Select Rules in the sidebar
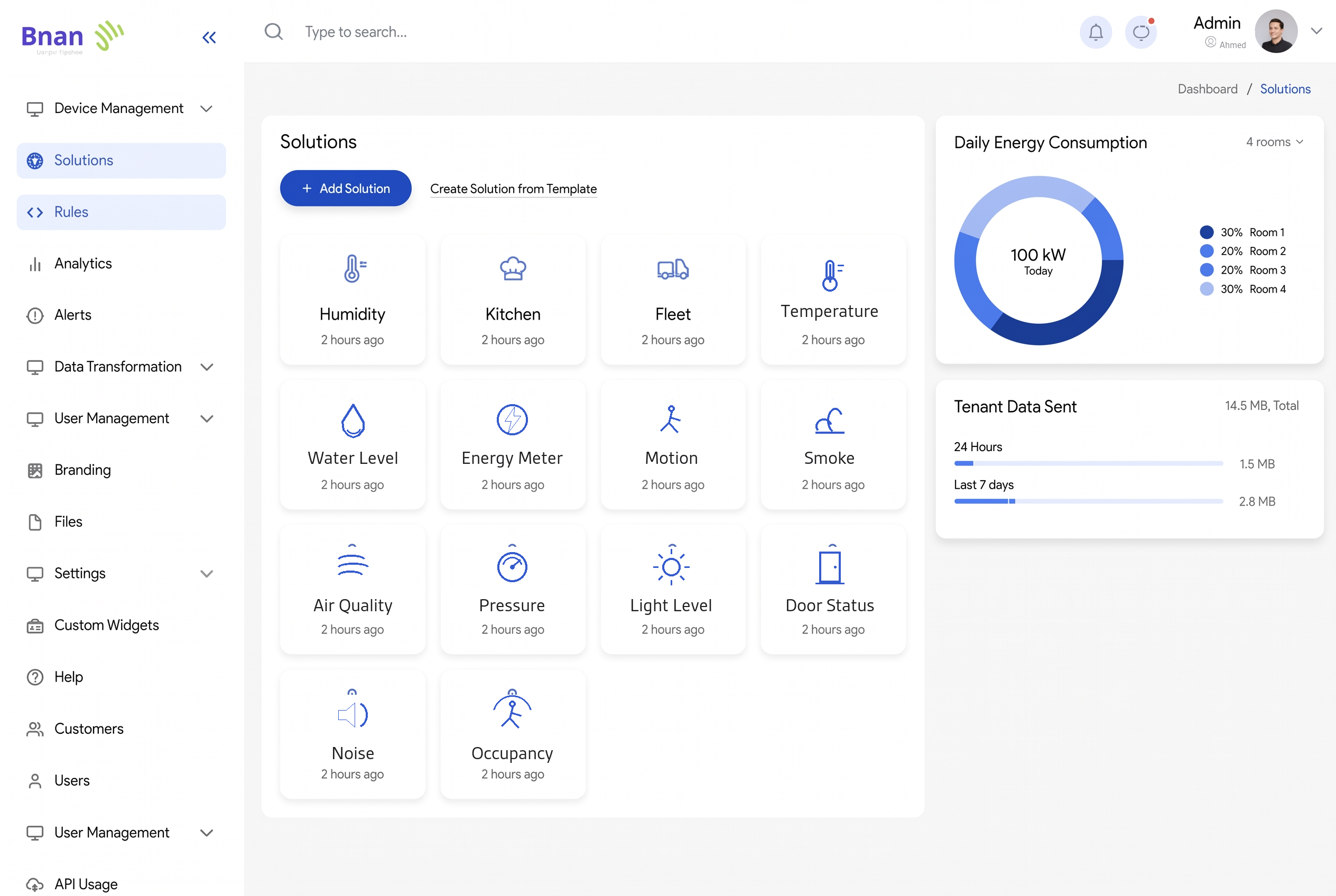1336x896 pixels. [121, 212]
